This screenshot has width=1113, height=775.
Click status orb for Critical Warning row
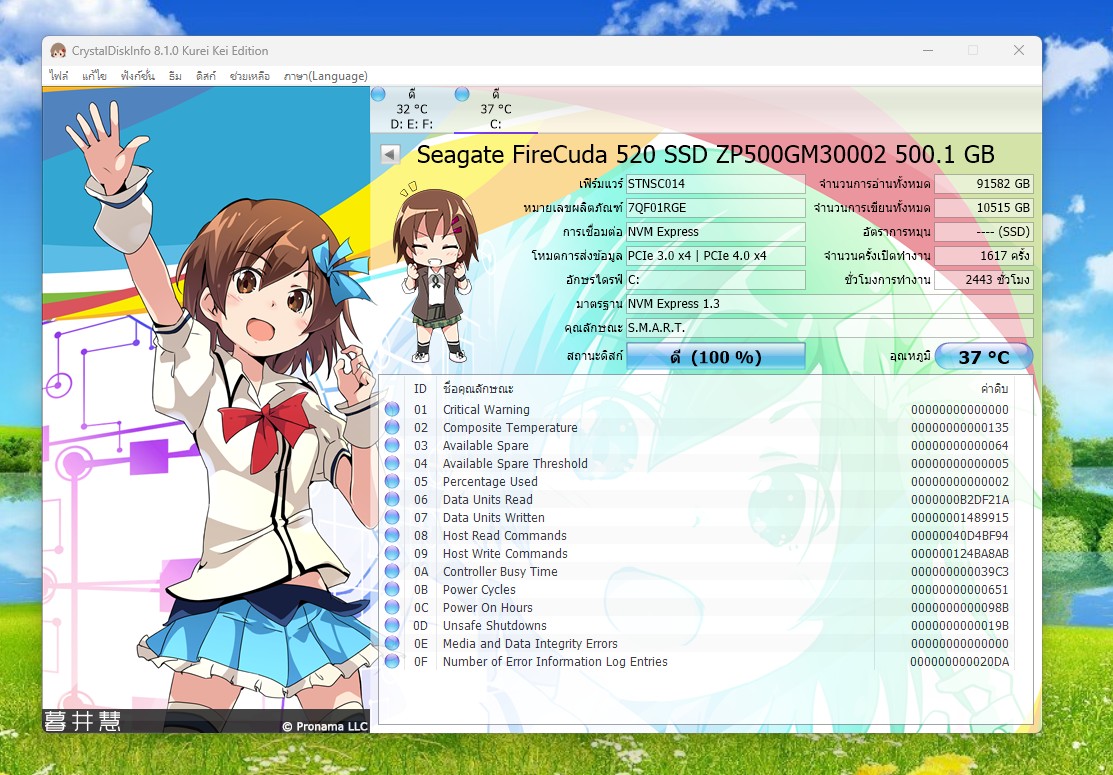392,410
